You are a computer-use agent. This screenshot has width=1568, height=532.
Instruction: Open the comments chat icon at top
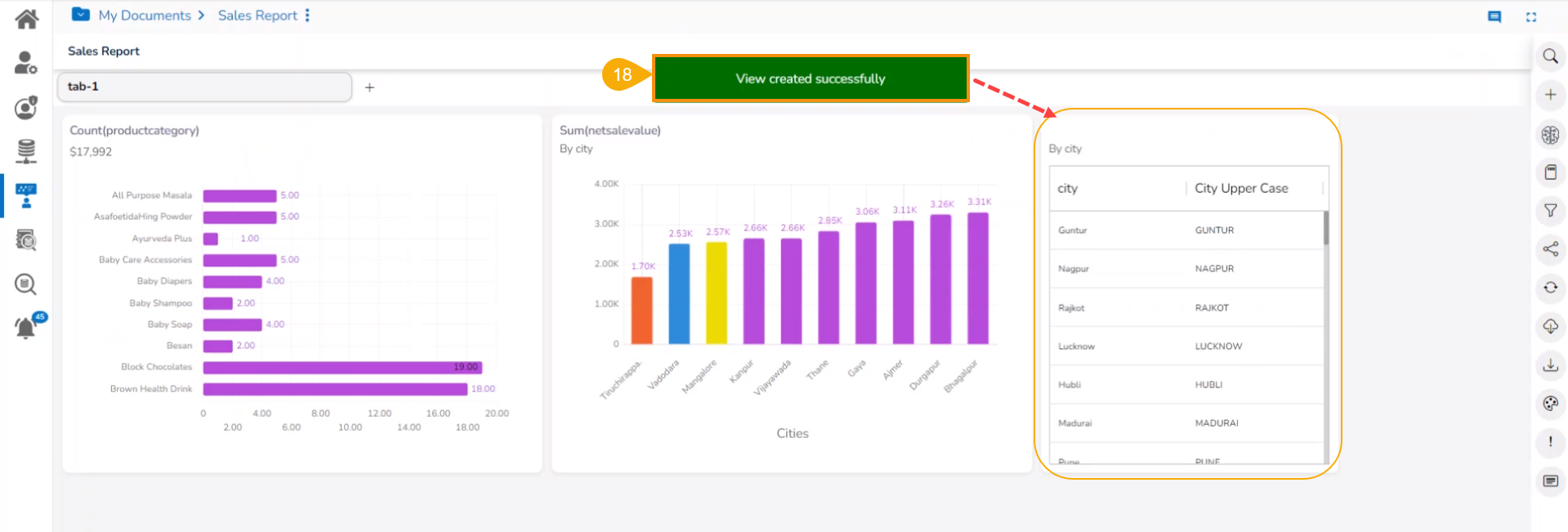point(1494,16)
